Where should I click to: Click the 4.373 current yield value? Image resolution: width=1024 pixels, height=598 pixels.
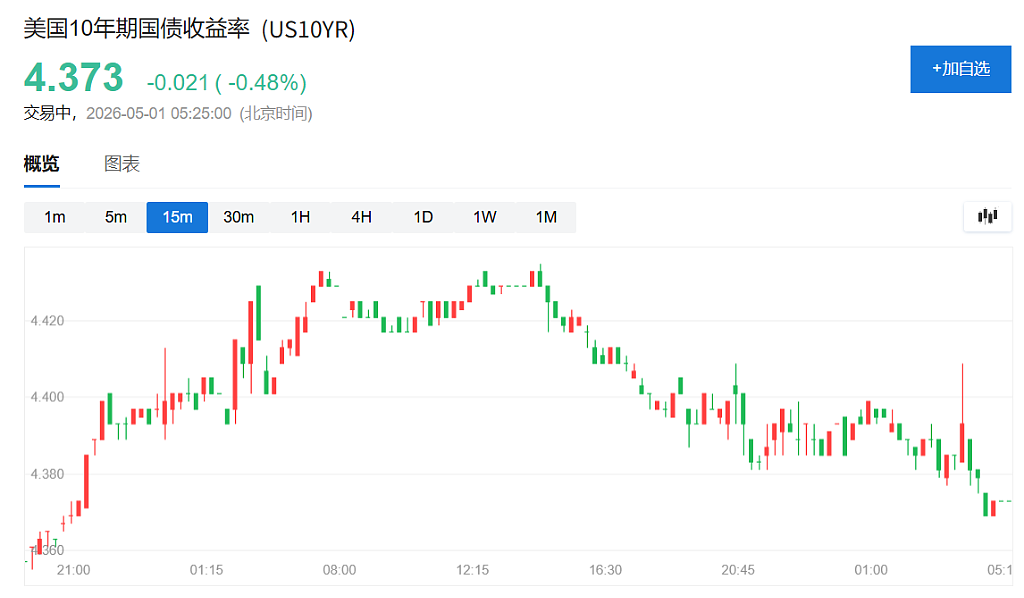click(x=74, y=78)
